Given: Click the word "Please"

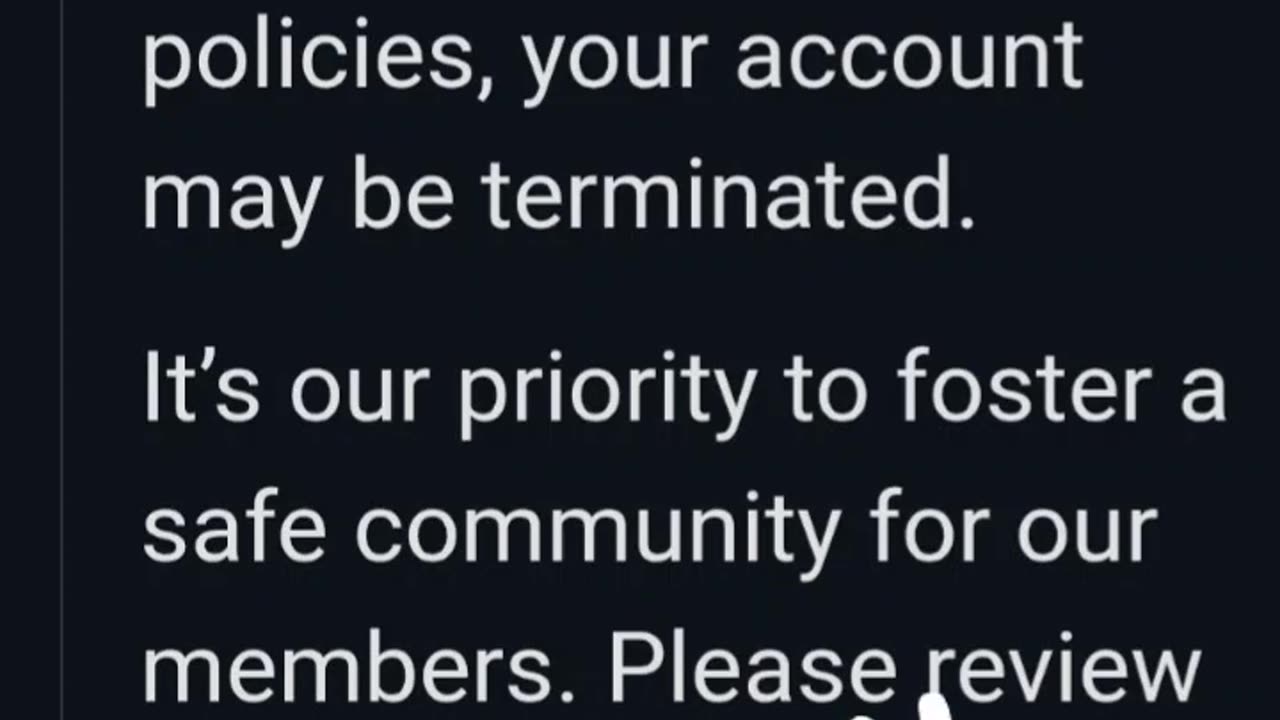Looking at the screenshot, I should pos(753,670).
